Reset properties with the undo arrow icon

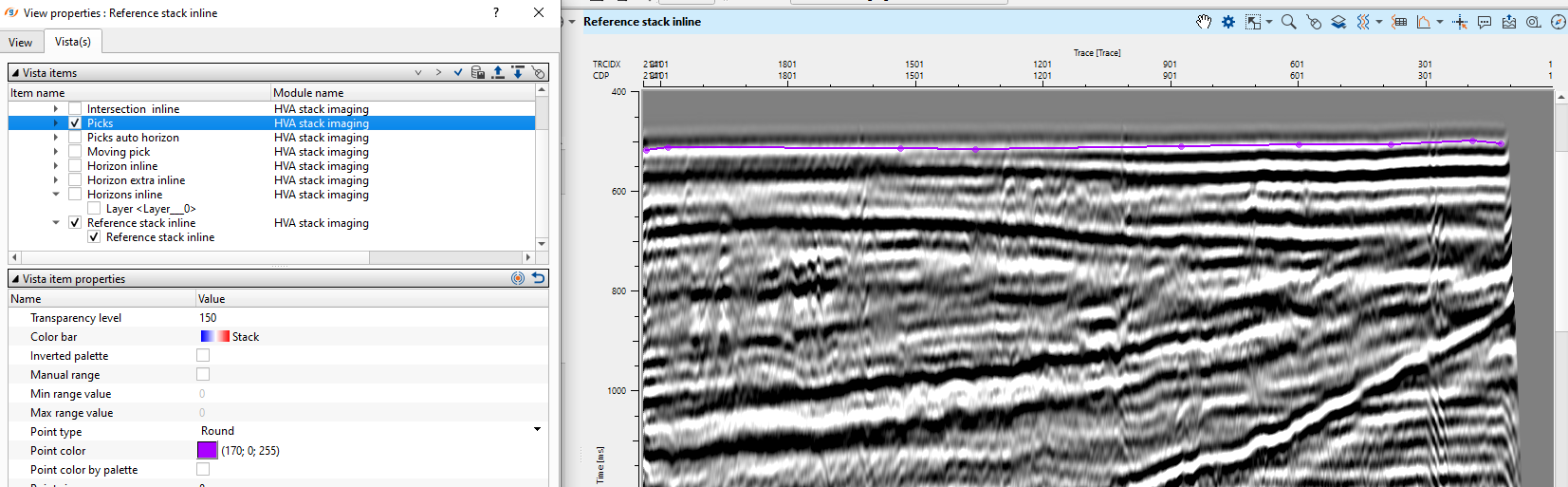point(538,278)
